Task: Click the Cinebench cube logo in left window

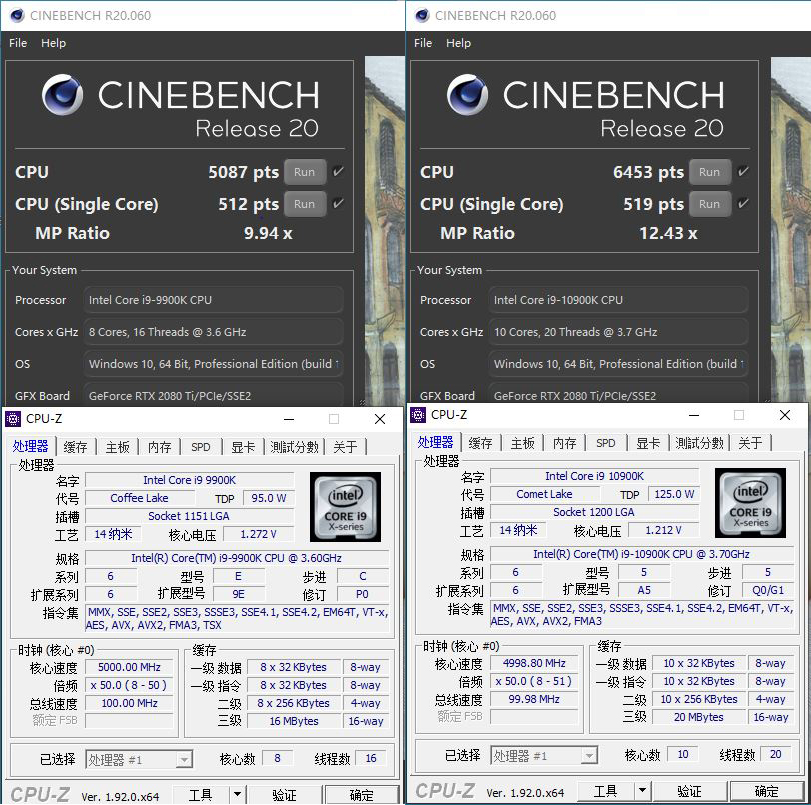Action: point(62,97)
